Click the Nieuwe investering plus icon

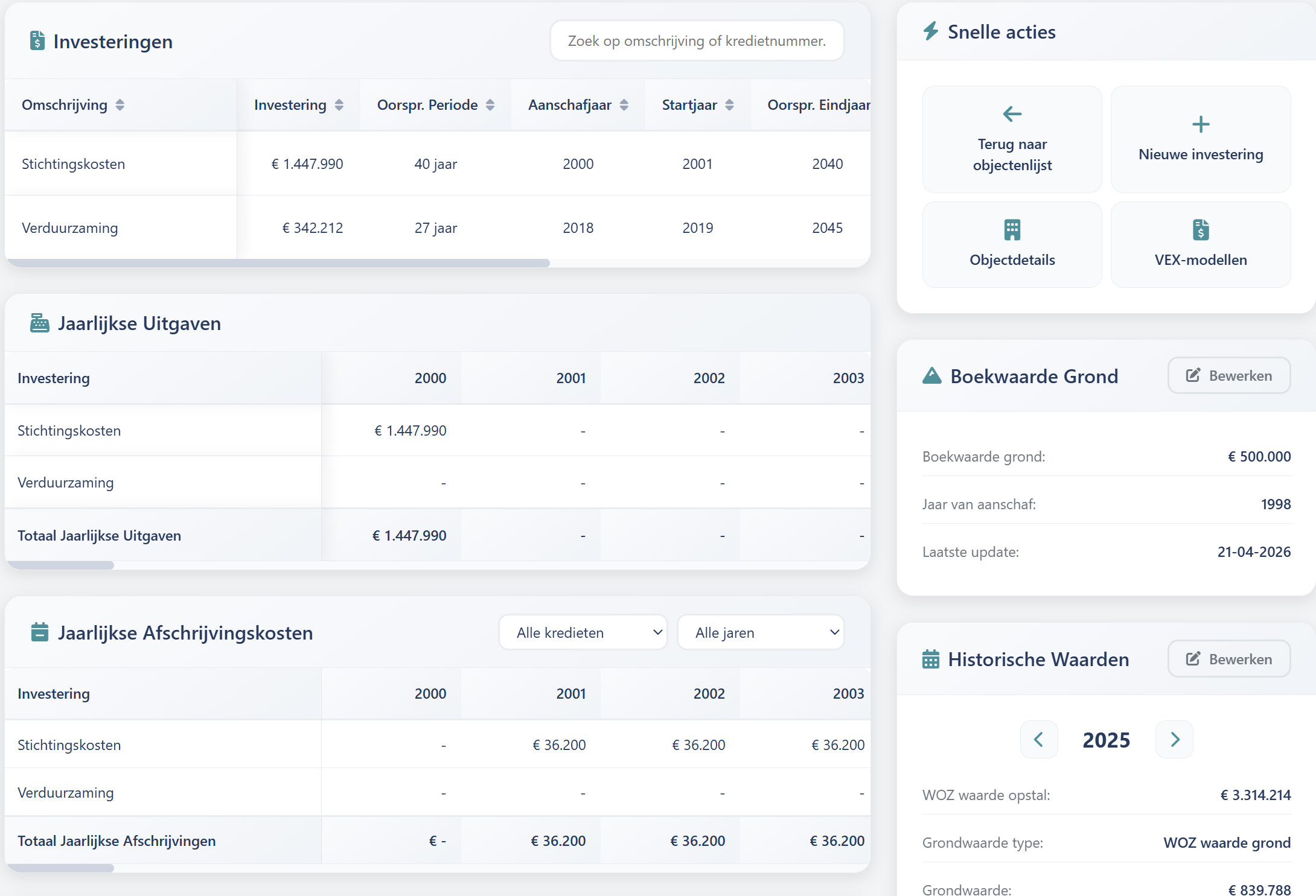coord(1200,124)
